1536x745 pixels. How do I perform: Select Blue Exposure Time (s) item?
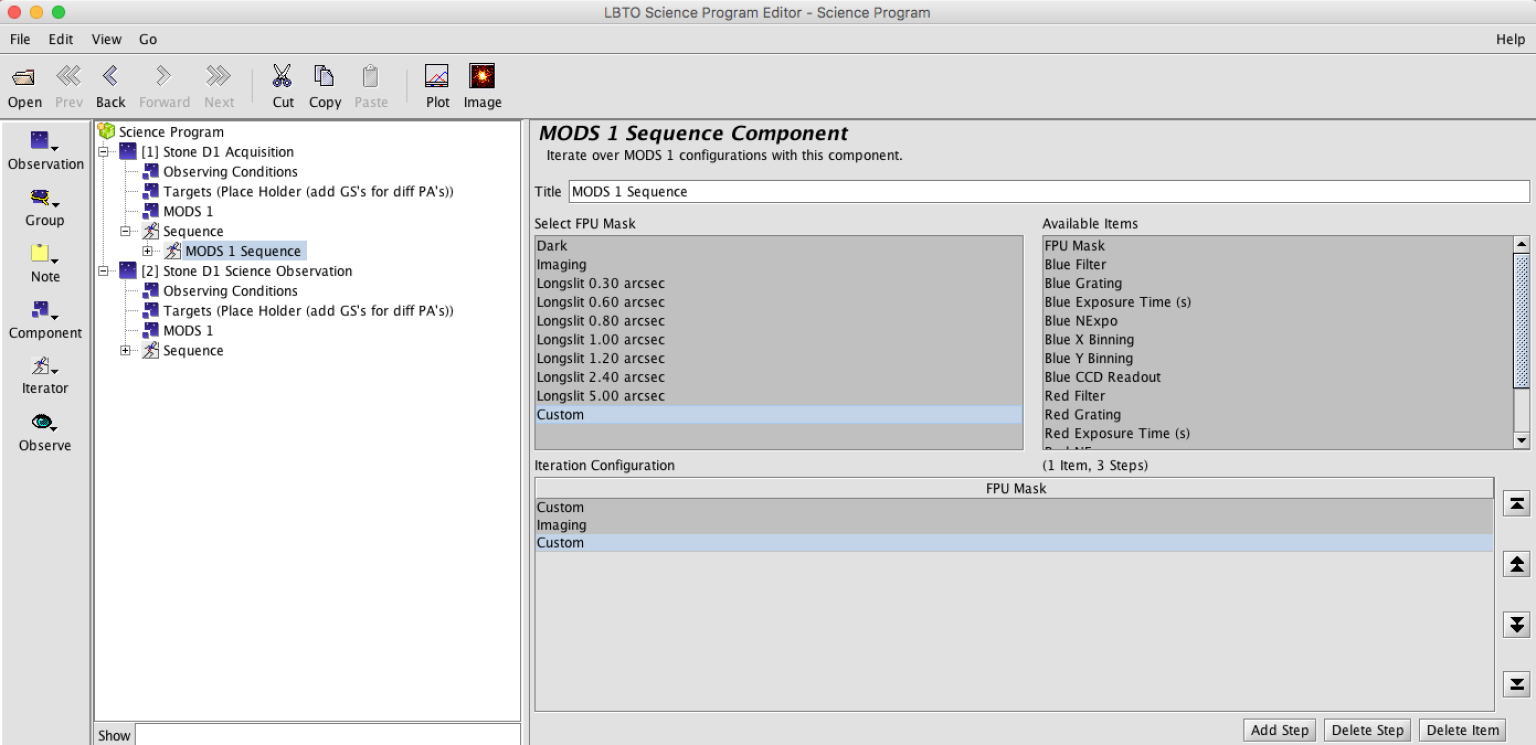point(1278,302)
